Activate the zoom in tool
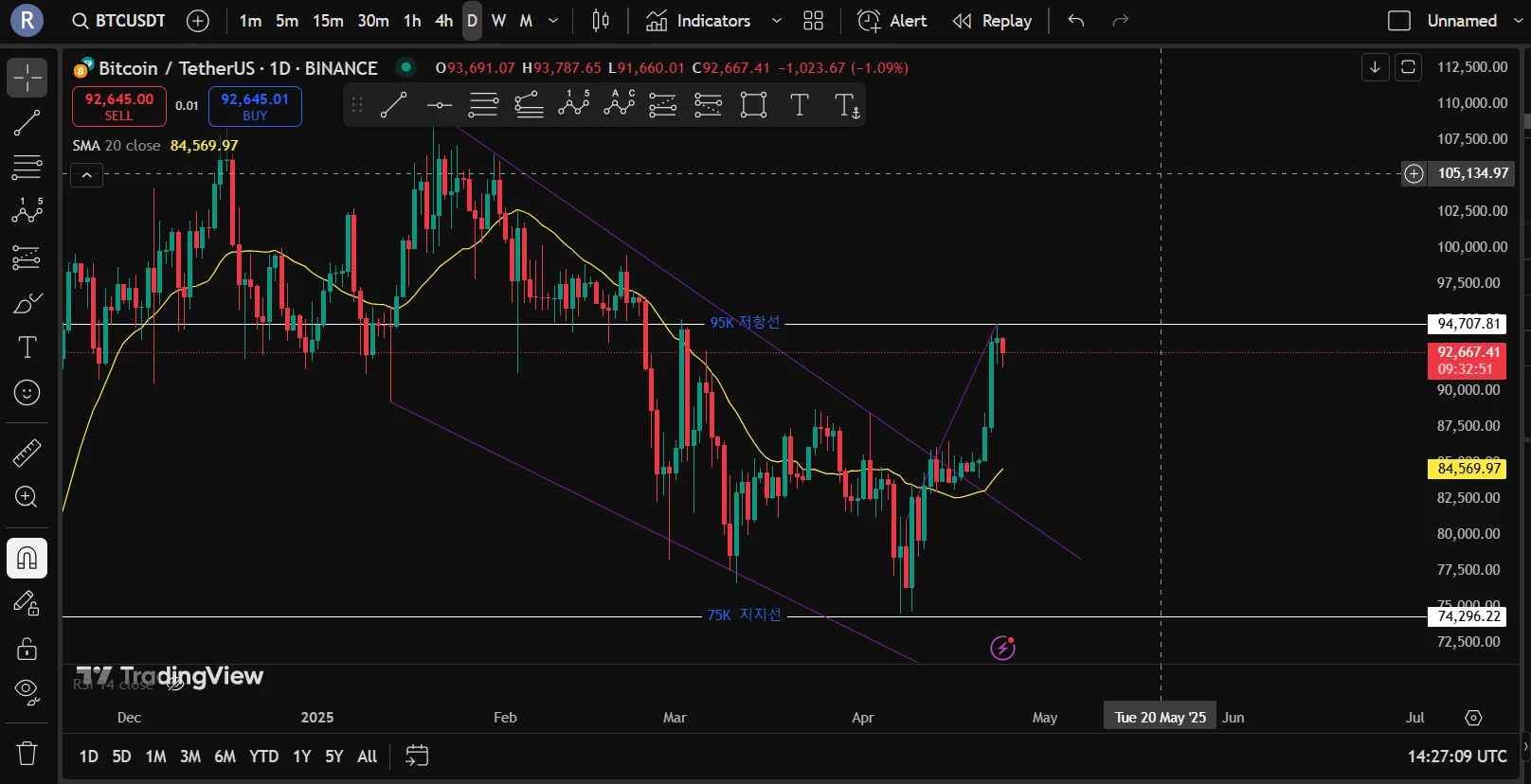Image resolution: width=1531 pixels, height=784 pixels. click(27, 497)
